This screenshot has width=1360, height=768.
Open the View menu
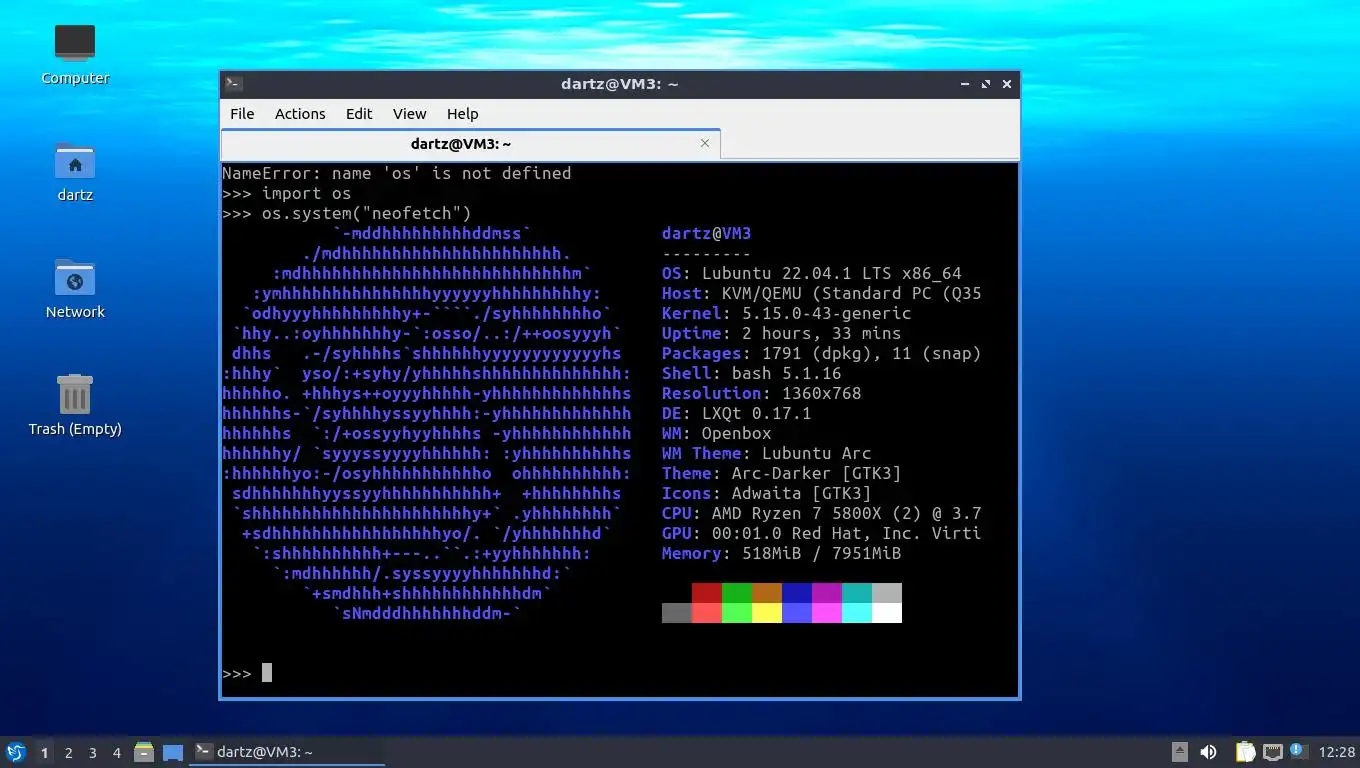click(x=409, y=114)
